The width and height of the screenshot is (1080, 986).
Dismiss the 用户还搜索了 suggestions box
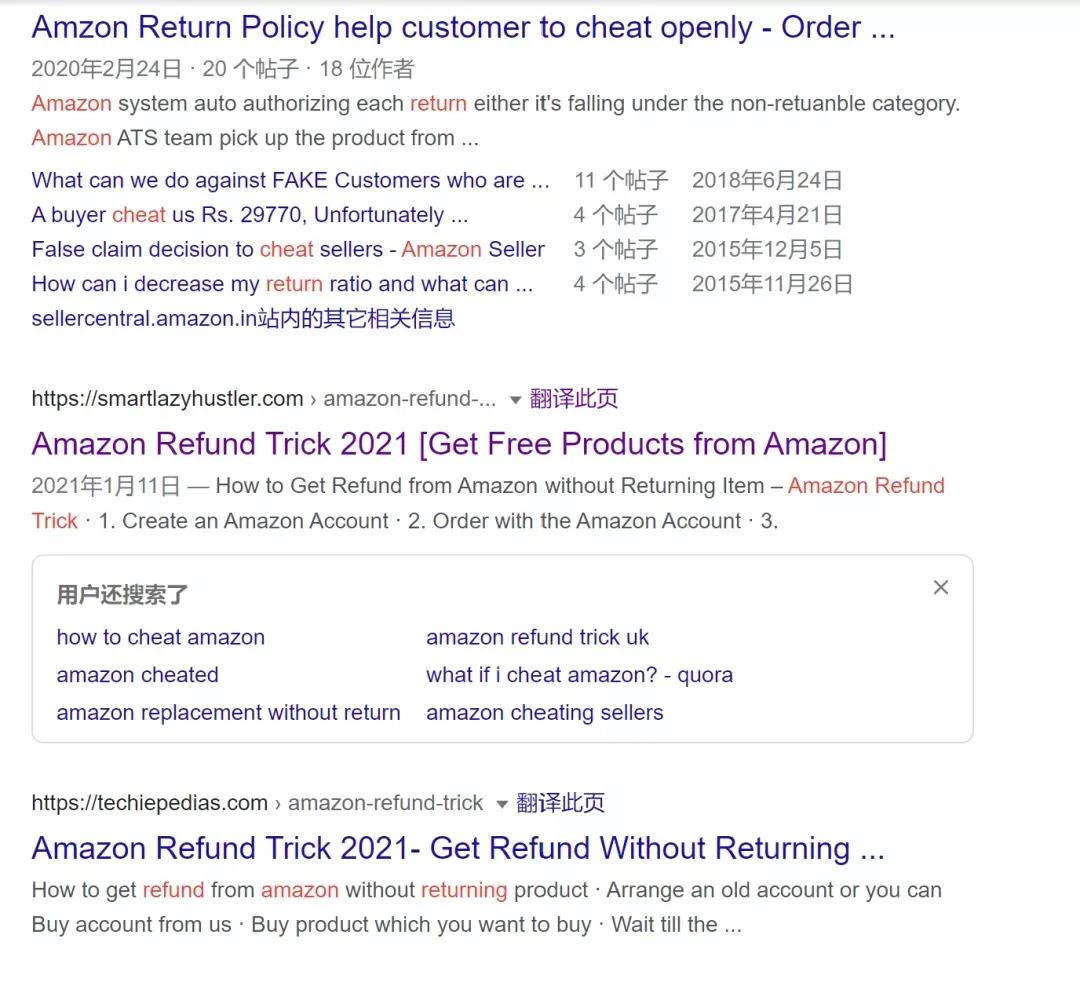point(940,587)
